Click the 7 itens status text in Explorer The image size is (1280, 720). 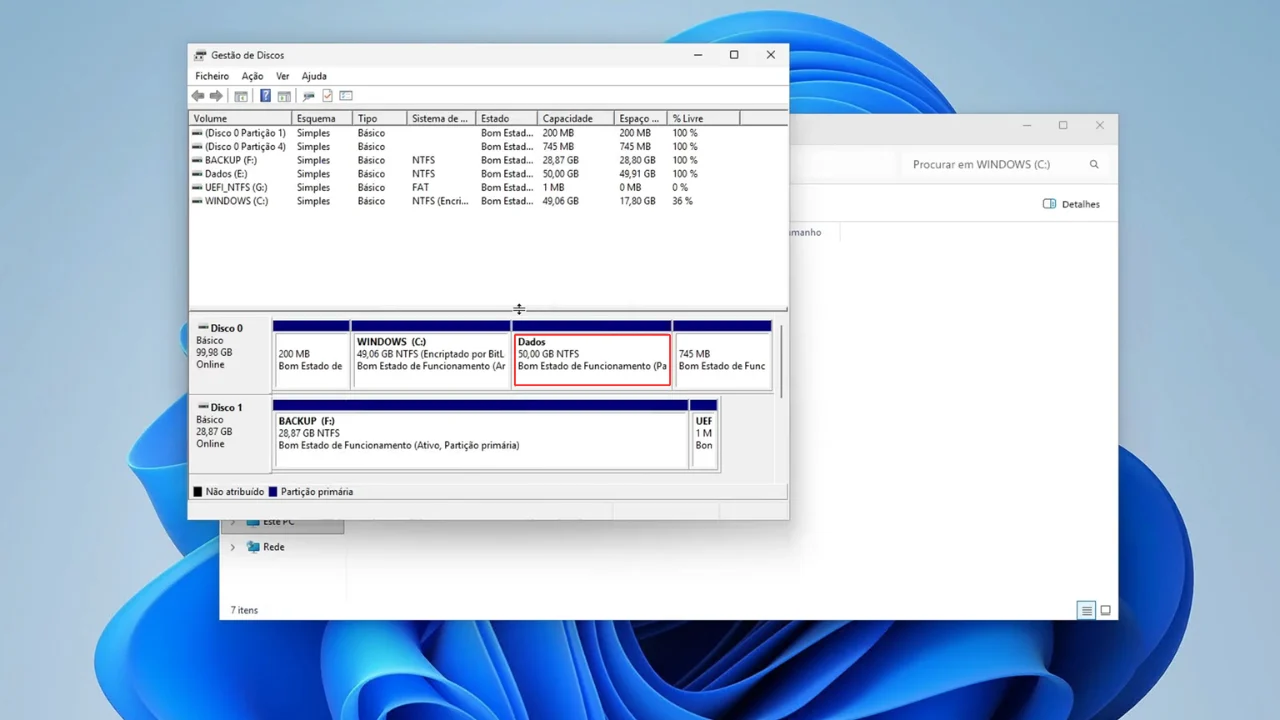244,610
